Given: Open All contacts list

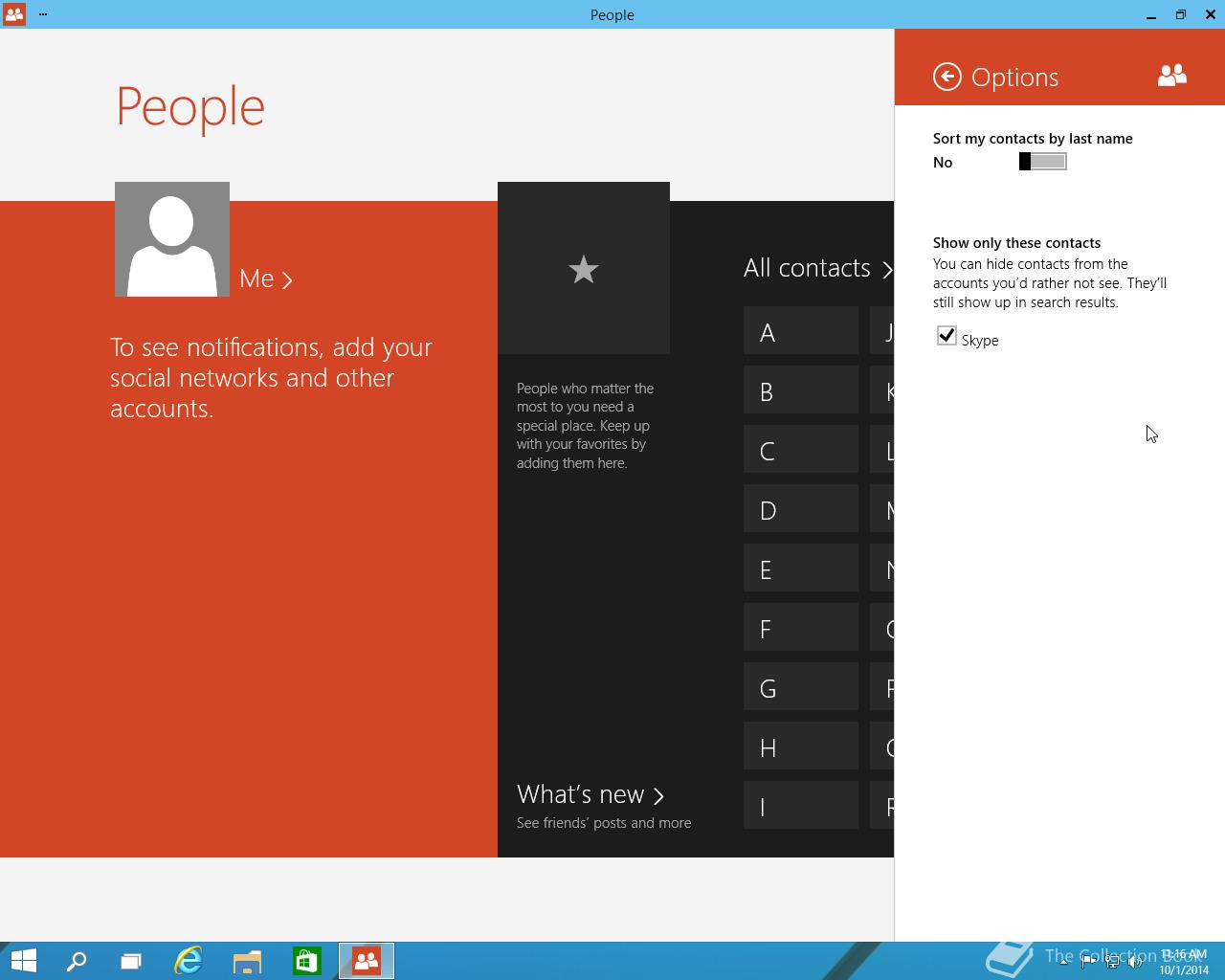Looking at the screenshot, I should (817, 268).
